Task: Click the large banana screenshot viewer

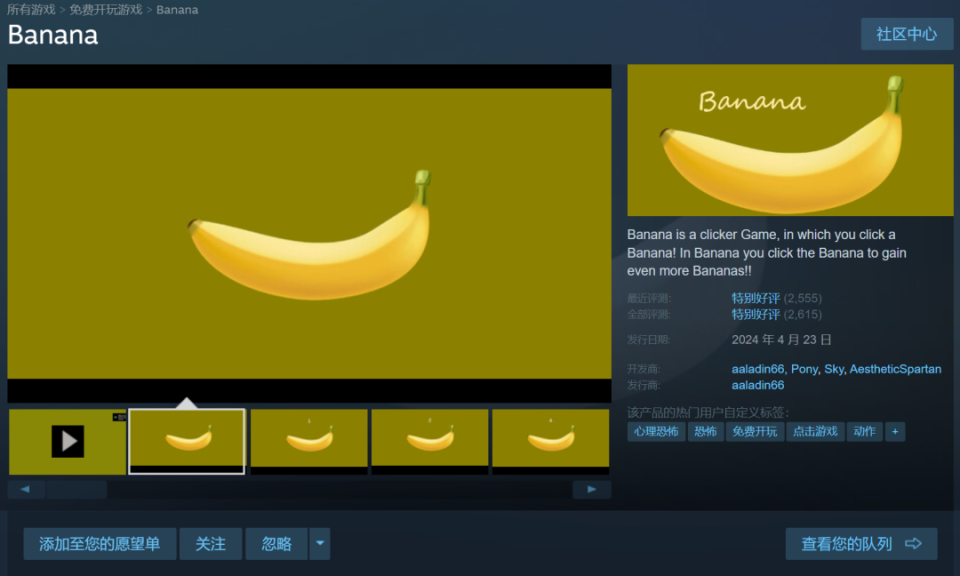Action: click(309, 233)
